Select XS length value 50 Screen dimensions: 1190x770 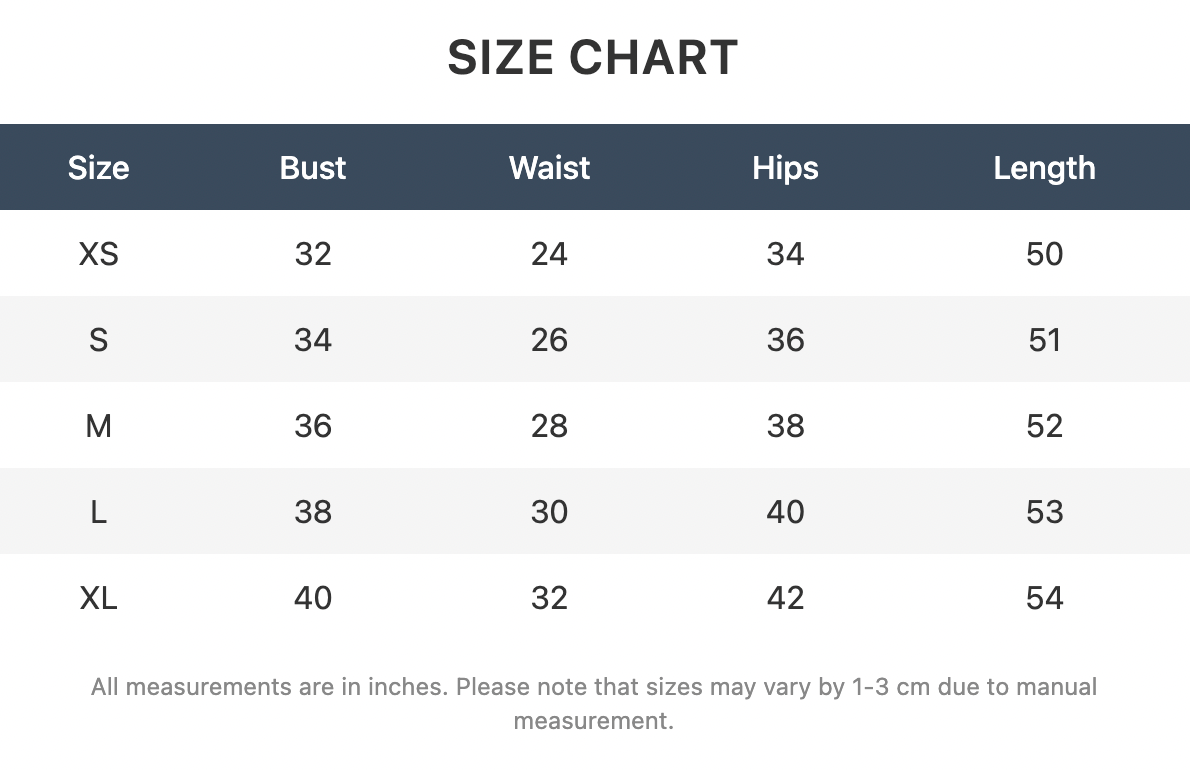coord(1044,253)
